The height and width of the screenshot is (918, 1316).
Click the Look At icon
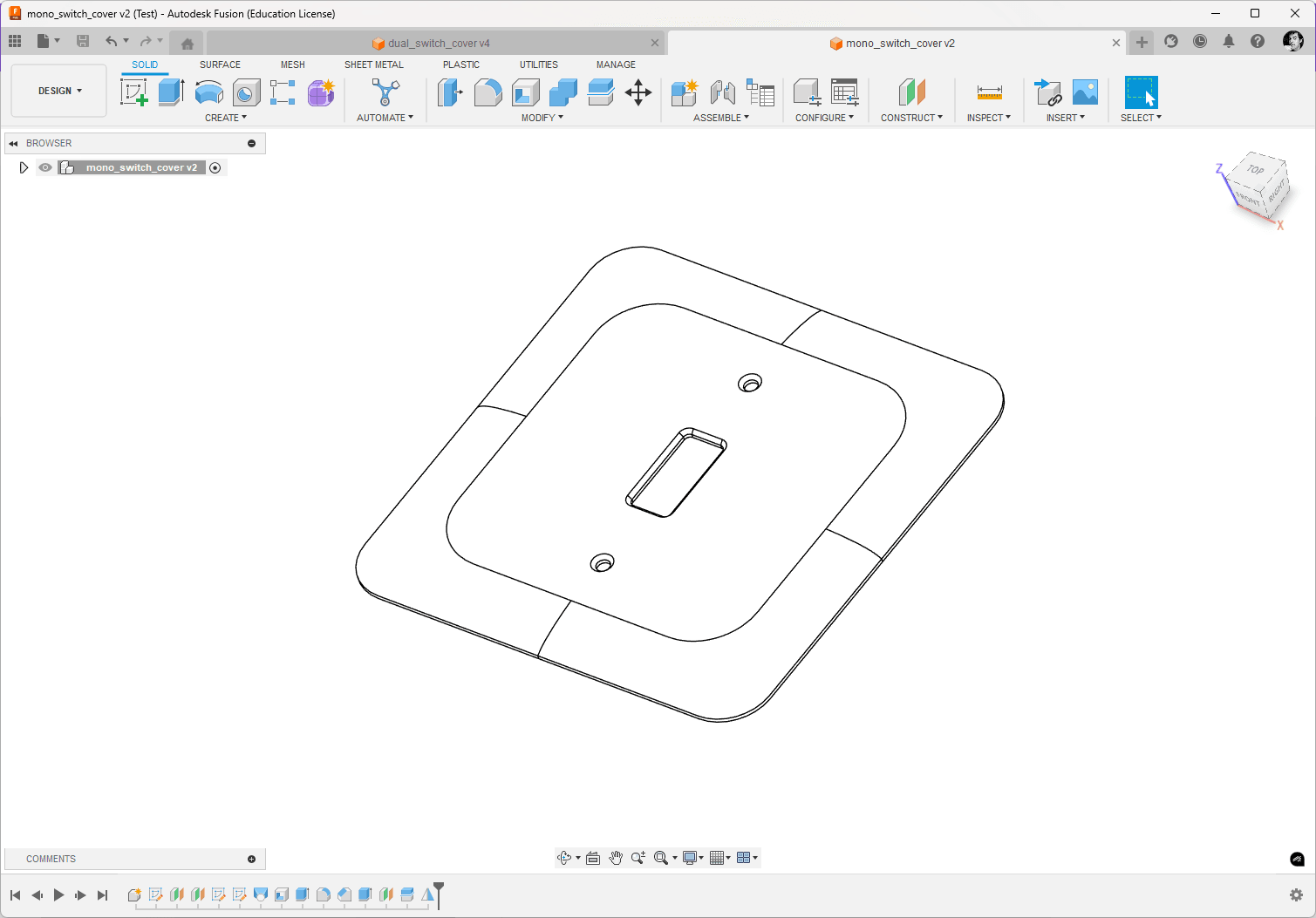click(593, 858)
